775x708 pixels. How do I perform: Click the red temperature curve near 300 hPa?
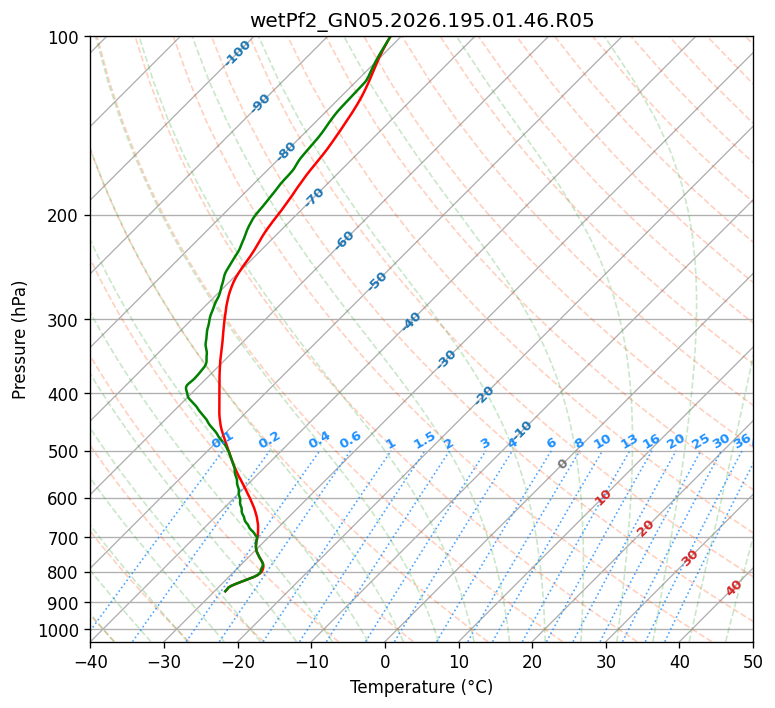click(224, 319)
